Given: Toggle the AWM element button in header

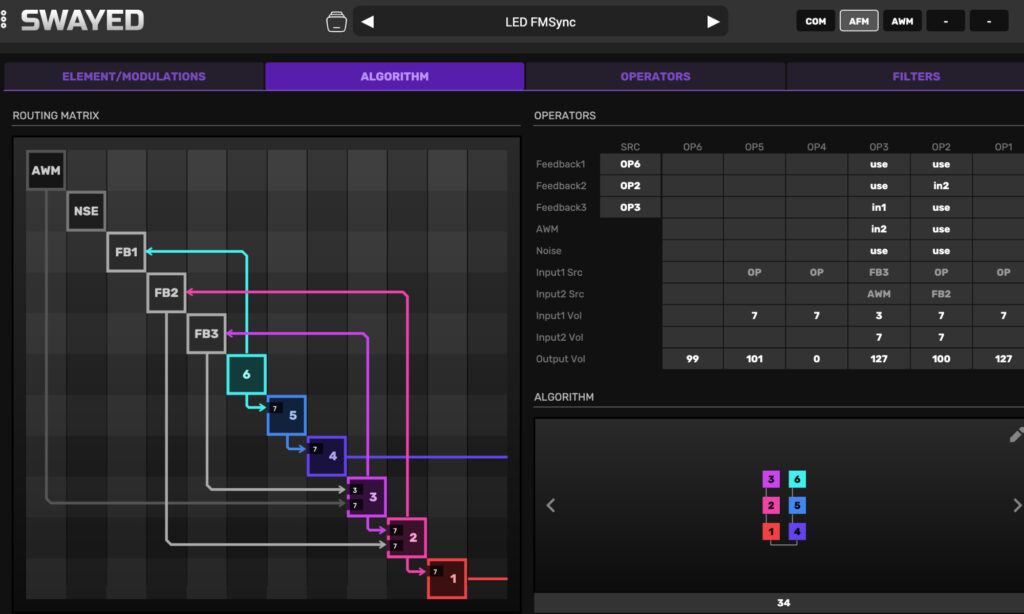Looking at the screenshot, I should point(902,21).
